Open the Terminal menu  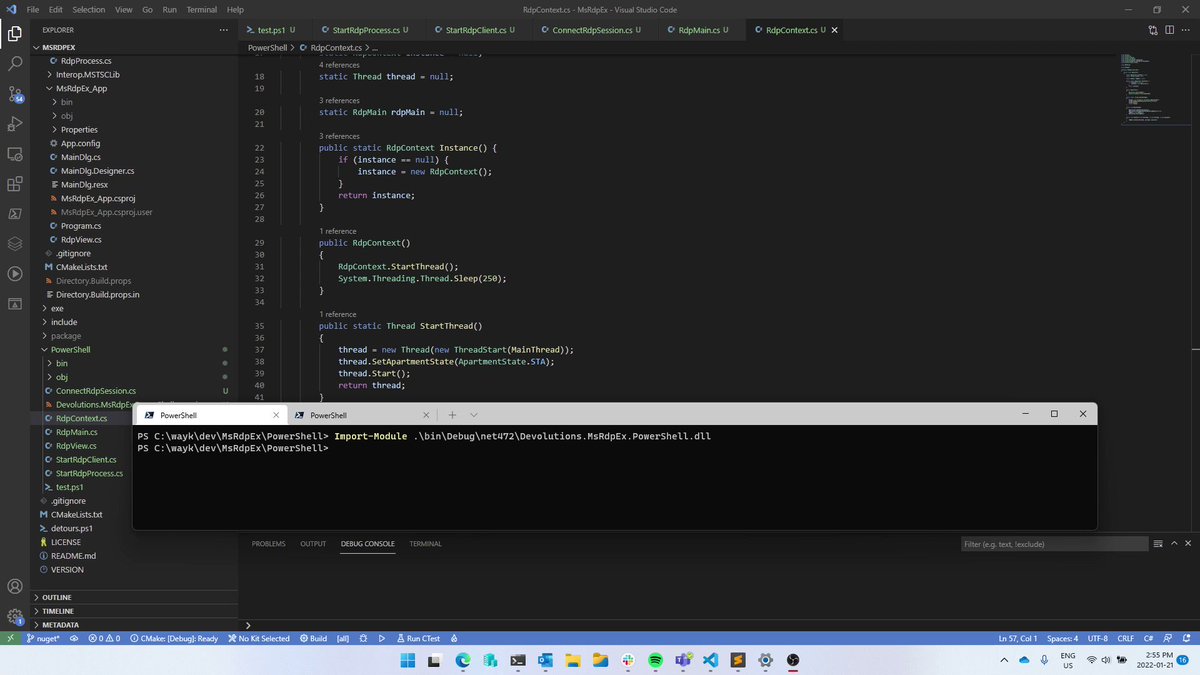point(202,9)
